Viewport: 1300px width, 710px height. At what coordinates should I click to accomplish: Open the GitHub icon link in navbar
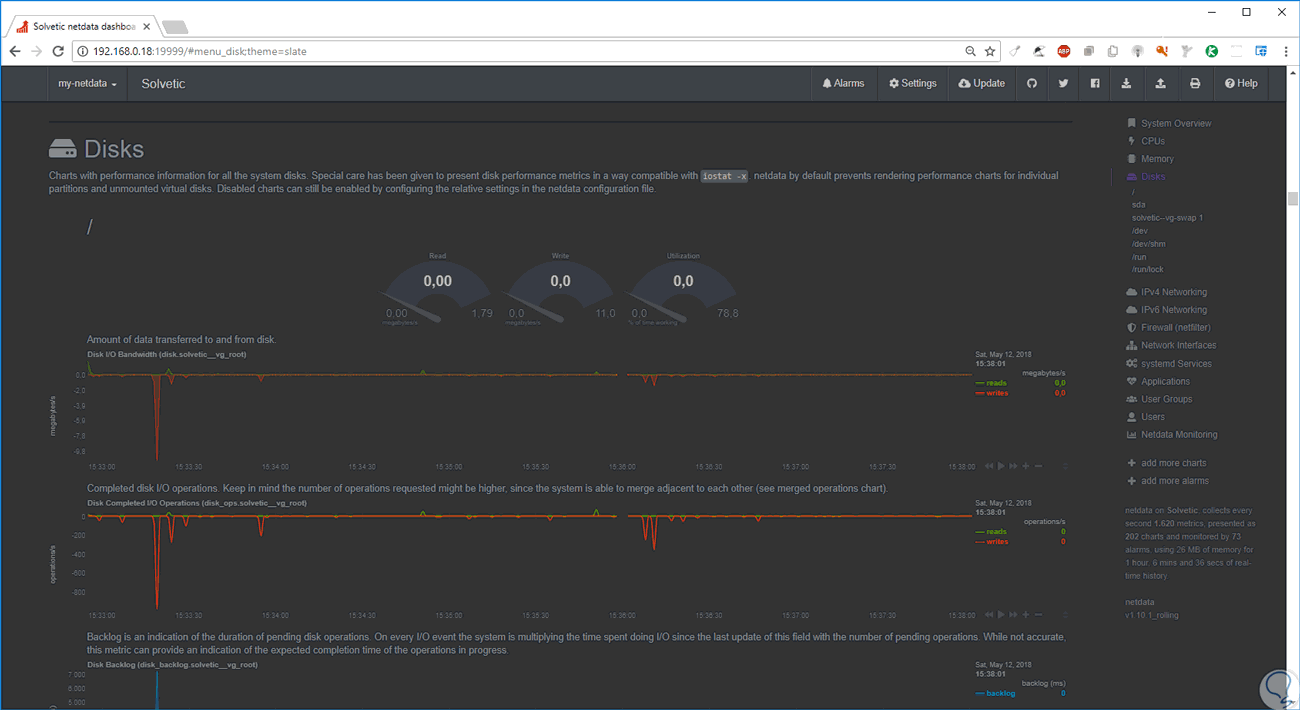tap(1032, 84)
